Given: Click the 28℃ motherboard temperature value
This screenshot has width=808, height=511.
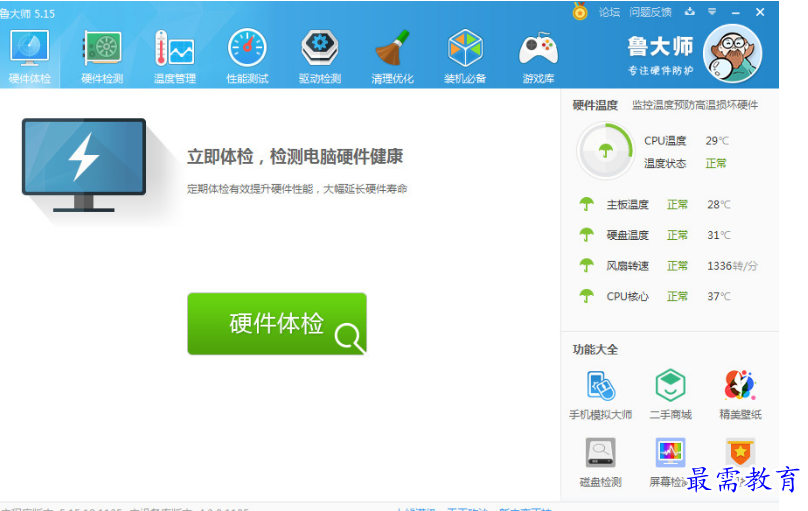Looking at the screenshot, I should pos(718,205).
